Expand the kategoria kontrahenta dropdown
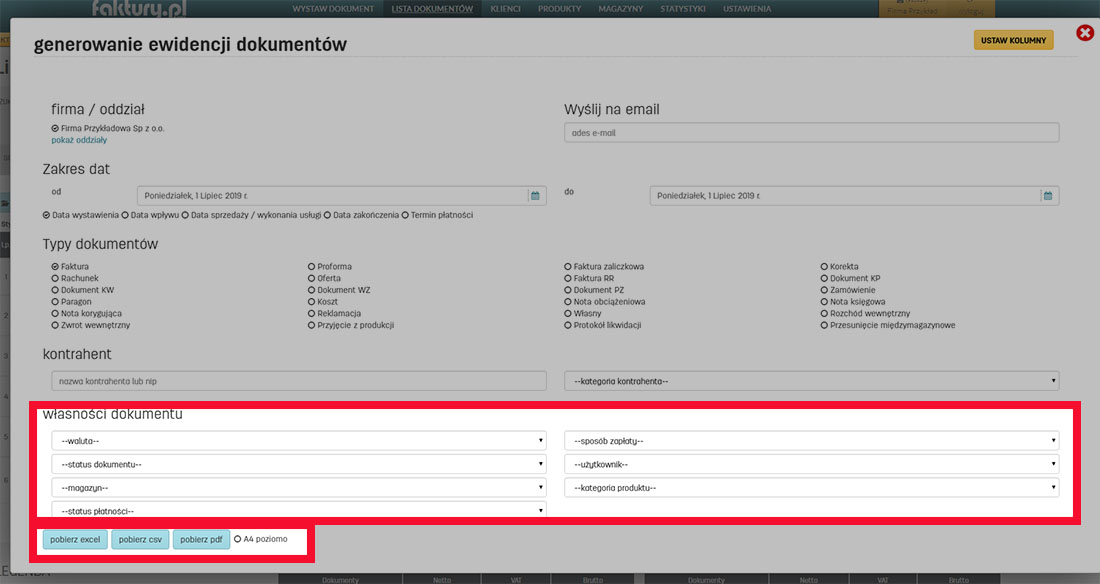Image resolution: width=1100 pixels, height=584 pixels. pos(811,381)
